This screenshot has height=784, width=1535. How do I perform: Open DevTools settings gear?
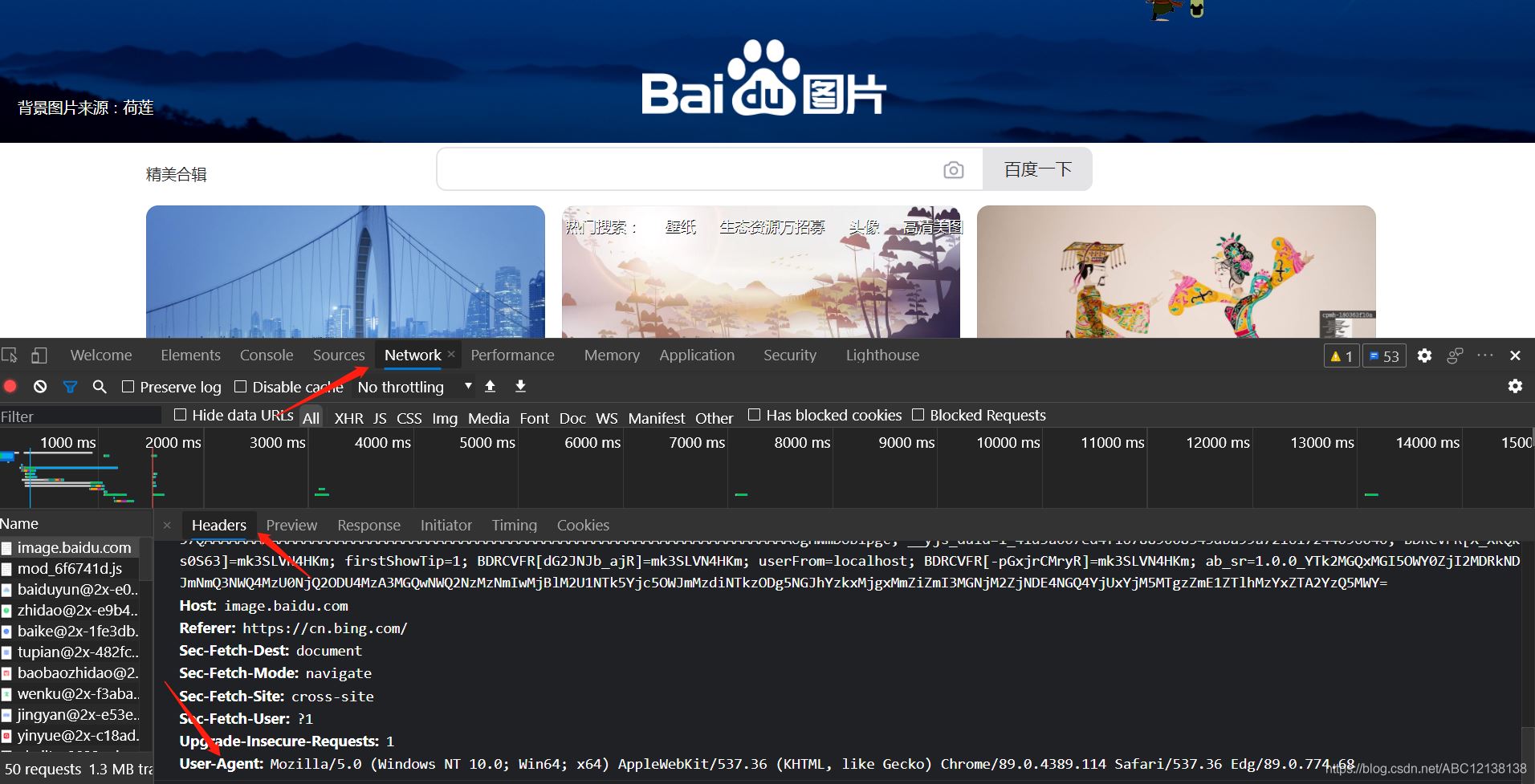tap(1425, 355)
